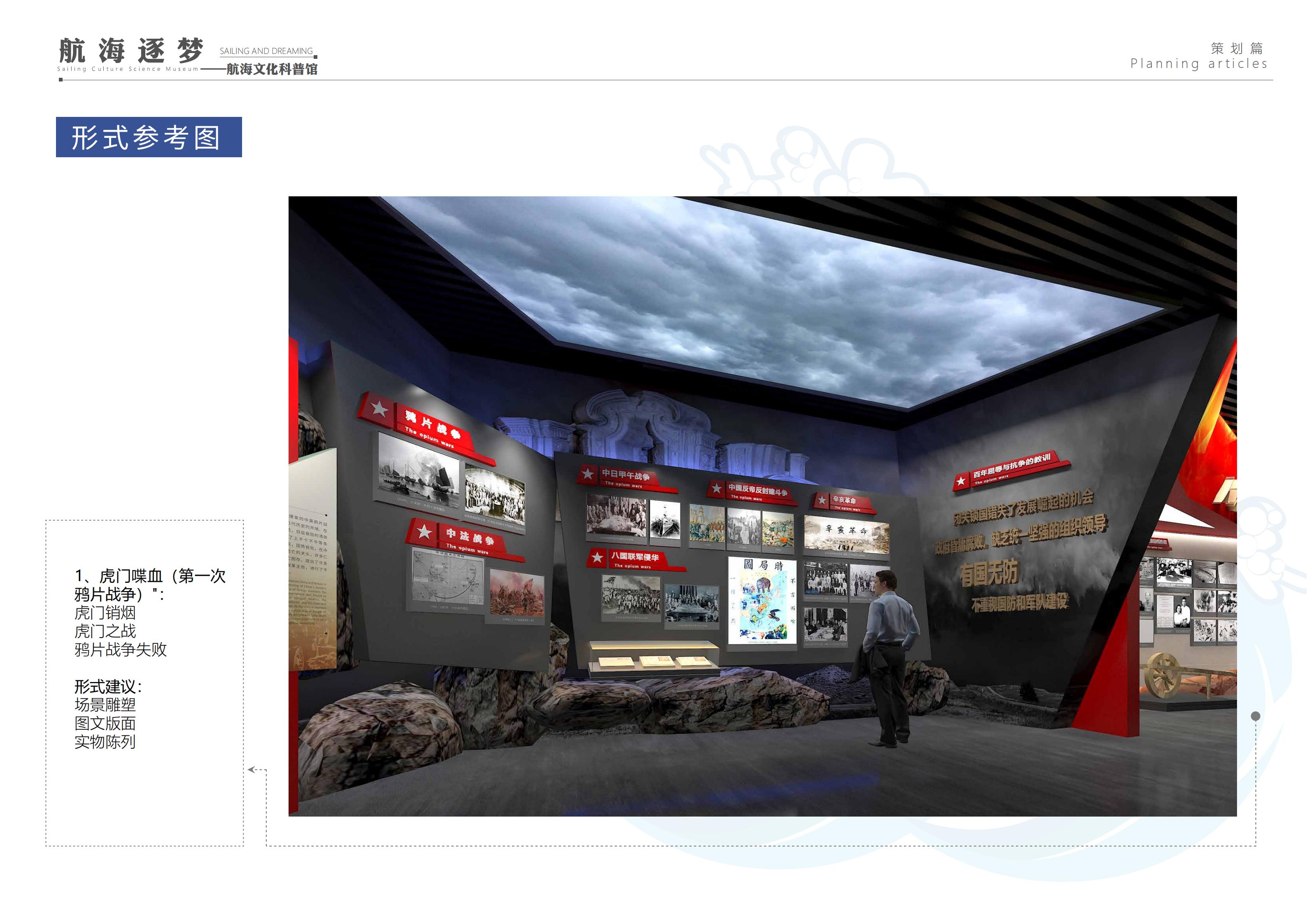Click the star beside 百年屈辱与抗争的教训 heading
Screen dimensions: 1307x924
[961, 481]
